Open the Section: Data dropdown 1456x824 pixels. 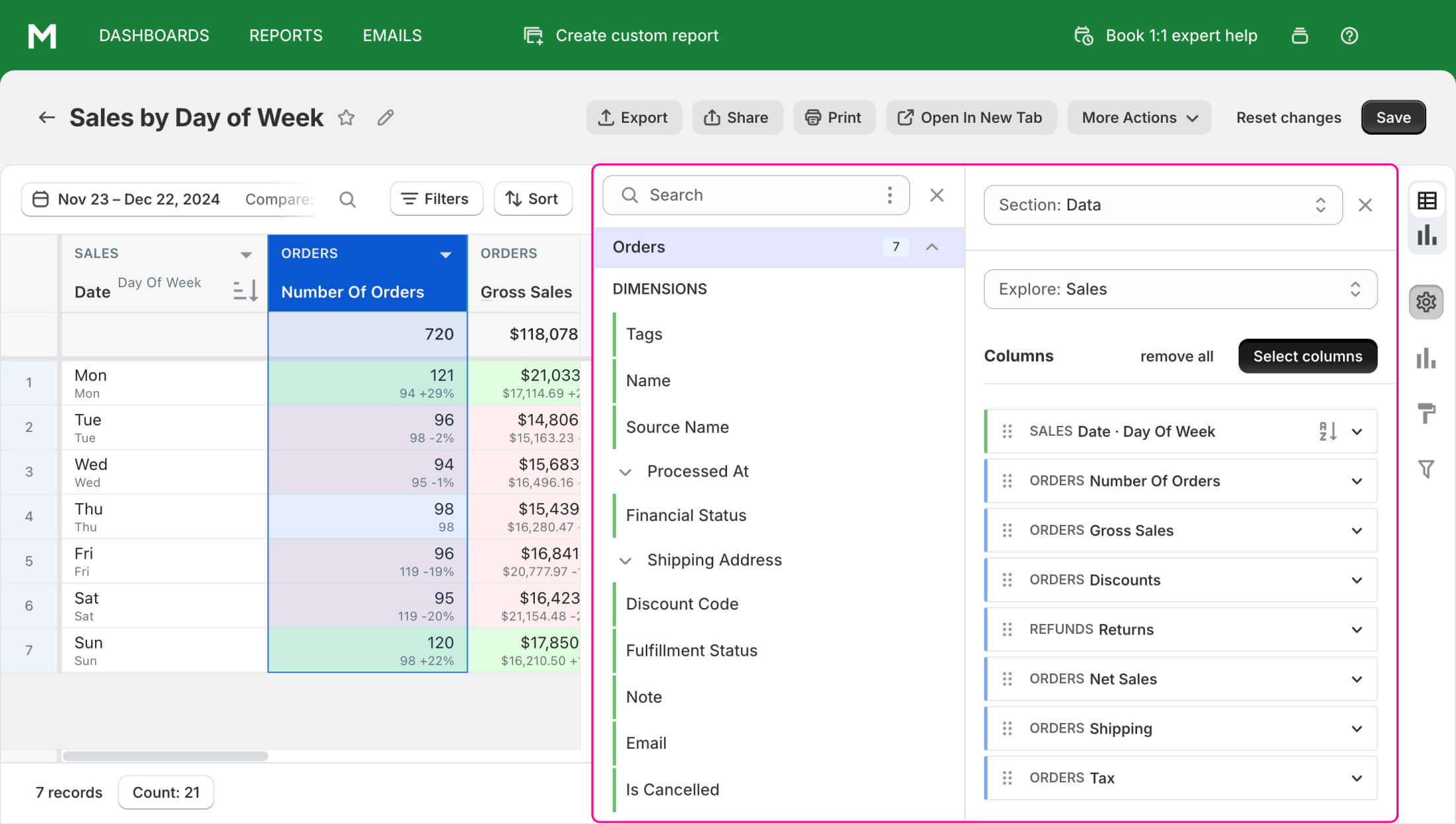pyautogui.click(x=1162, y=205)
